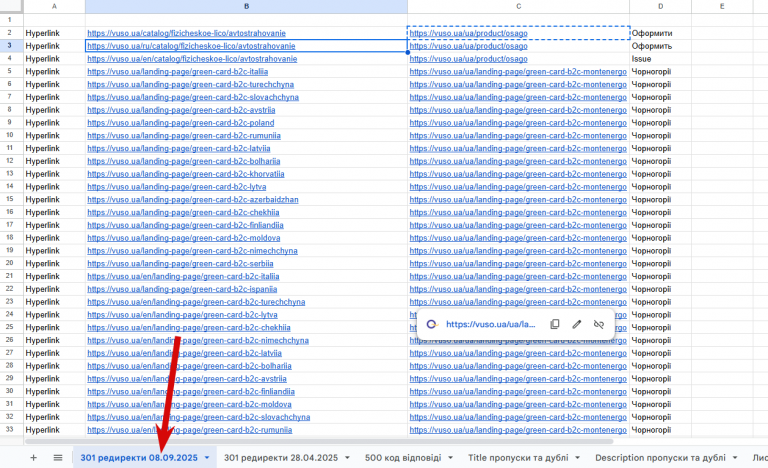Select the 301 редиректи 08.09.2025 sheet tab
Screen dimensions: 768x468
point(139,458)
